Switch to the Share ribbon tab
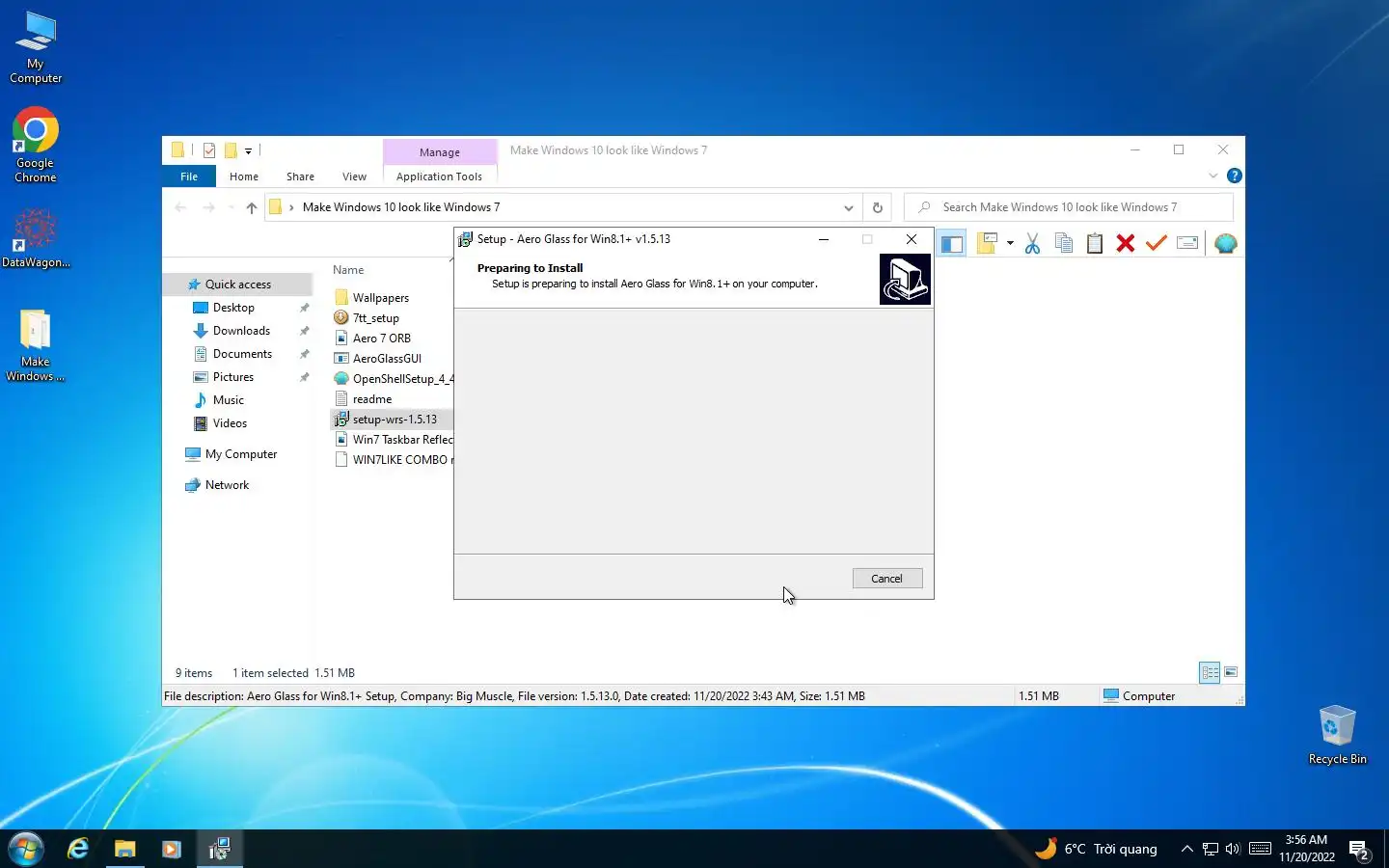1389x868 pixels. (x=300, y=176)
